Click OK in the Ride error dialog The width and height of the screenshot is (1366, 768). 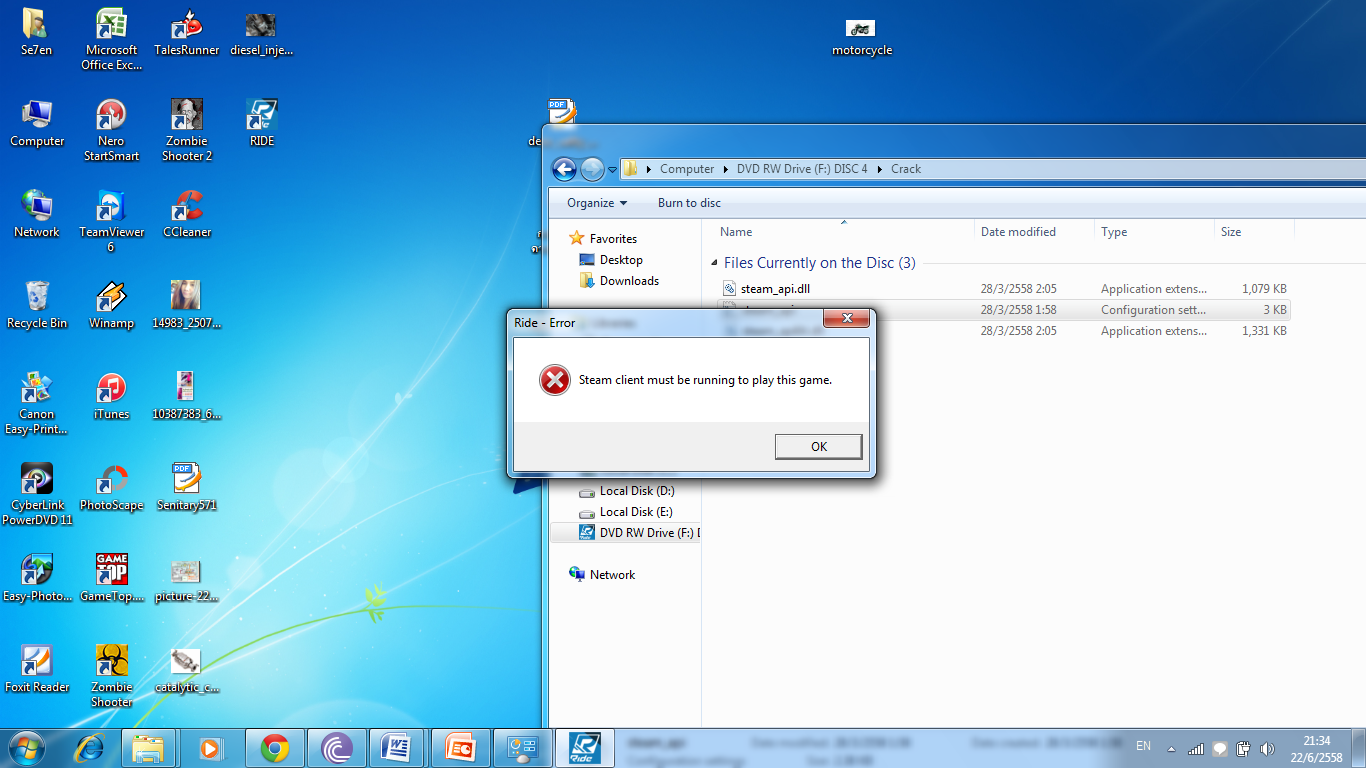point(818,446)
